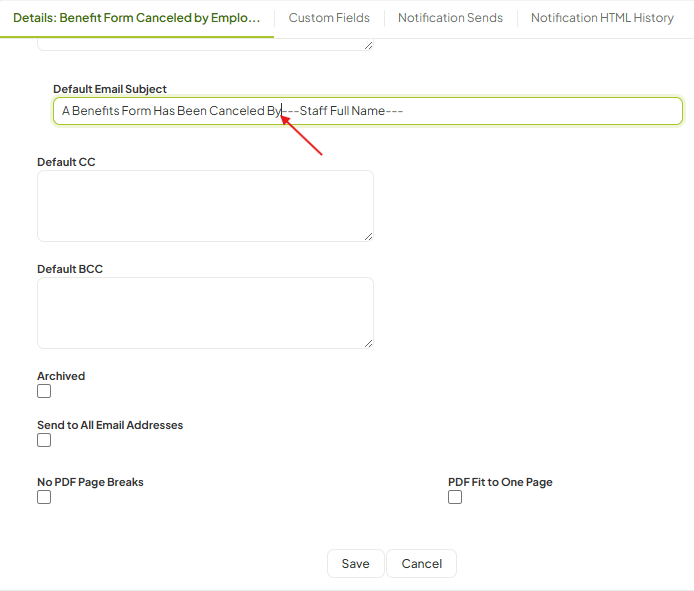Grab the Default BCC resize handle
The width and height of the screenshot is (694, 591).
368,344
